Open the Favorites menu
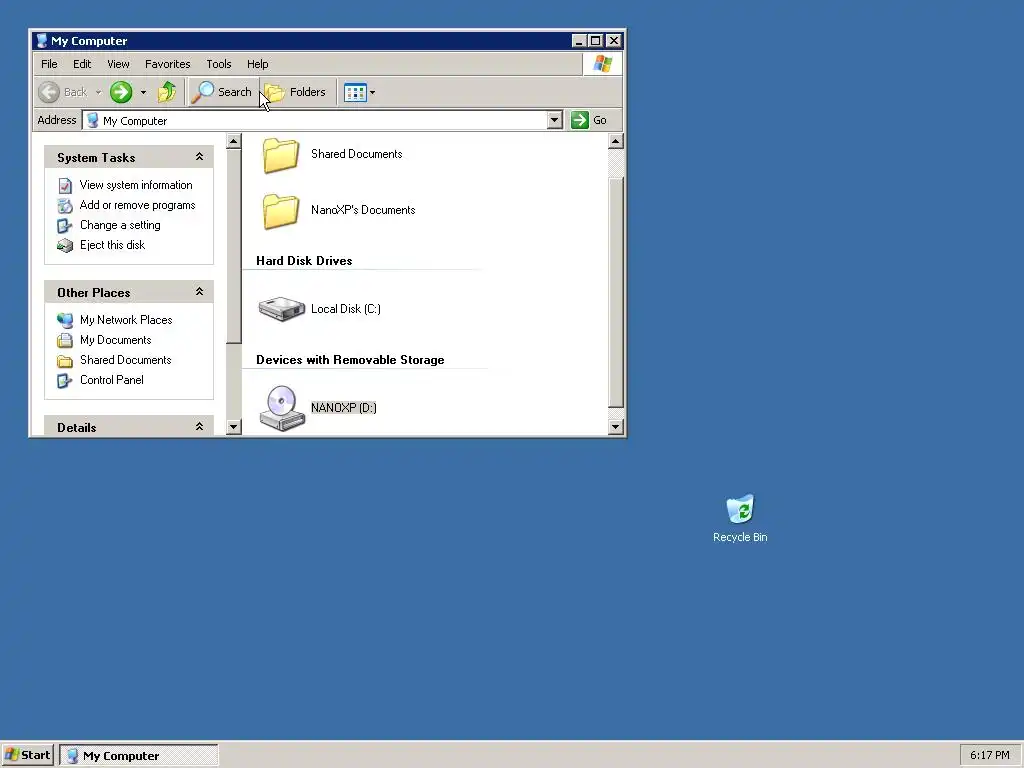 [167, 64]
